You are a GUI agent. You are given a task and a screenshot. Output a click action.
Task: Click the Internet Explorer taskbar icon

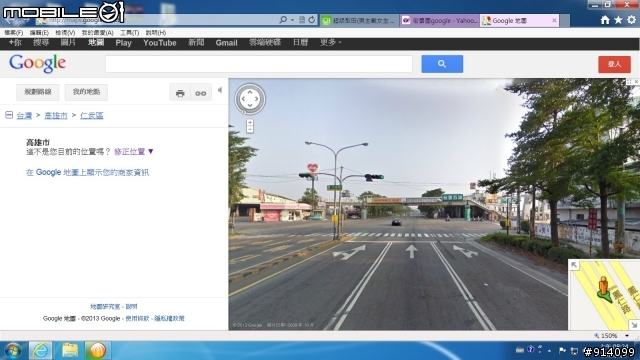tap(40, 351)
